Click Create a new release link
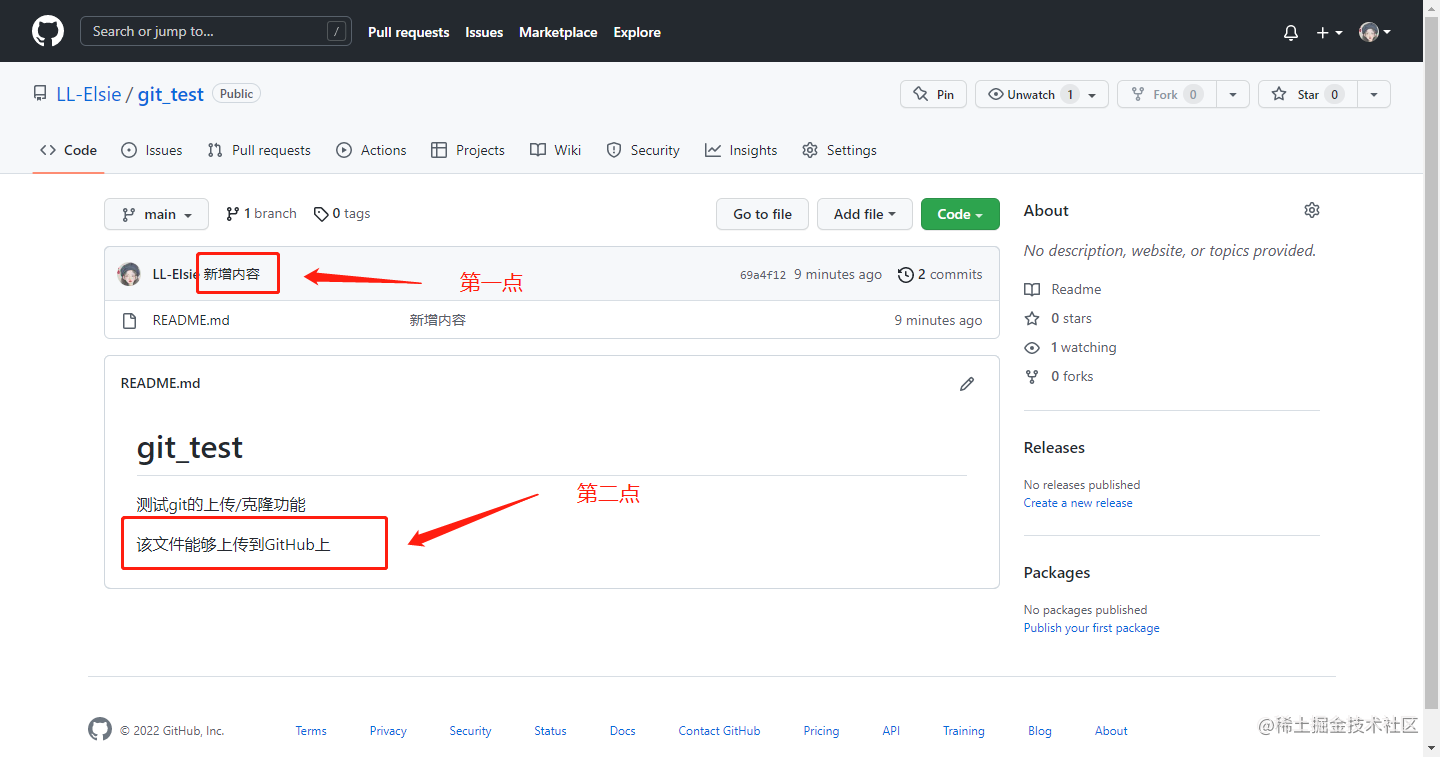1440x757 pixels. (1077, 503)
